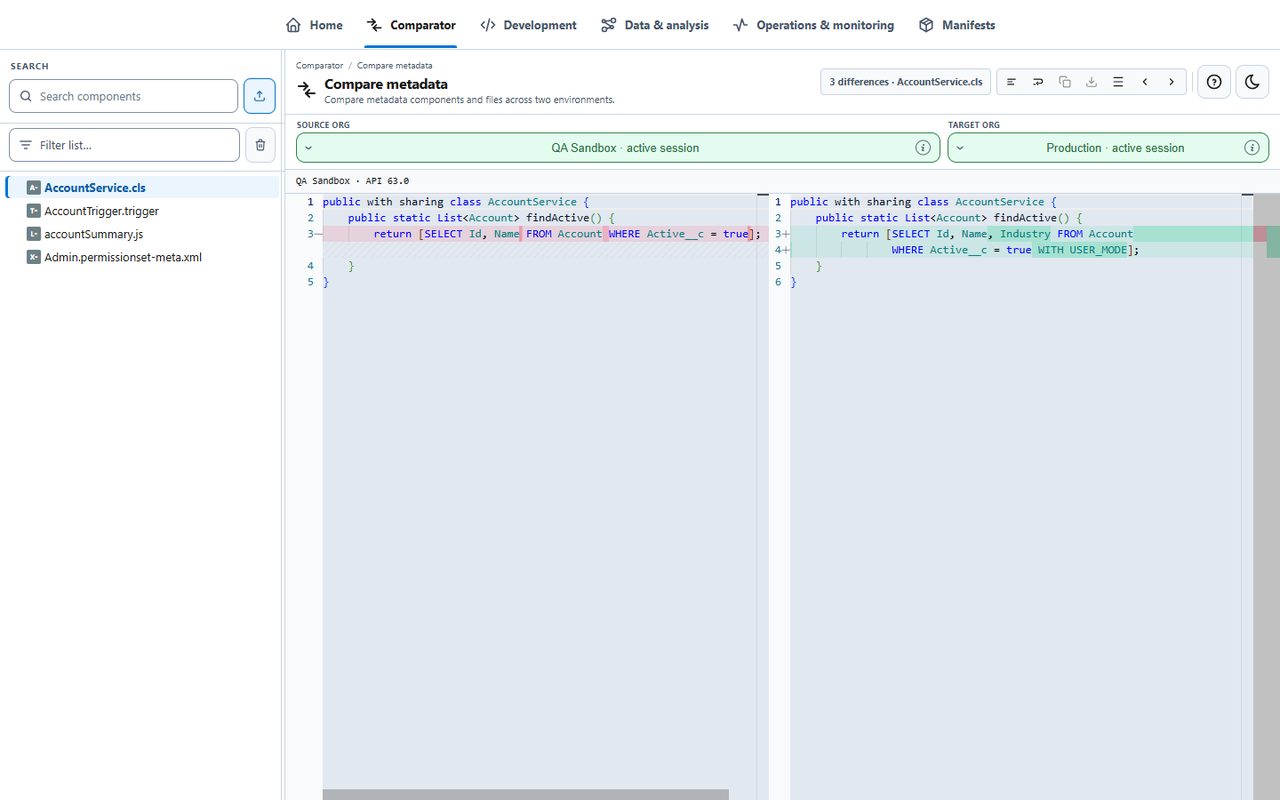Click the upload components icon button
1280x800 pixels.
point(260,96)
